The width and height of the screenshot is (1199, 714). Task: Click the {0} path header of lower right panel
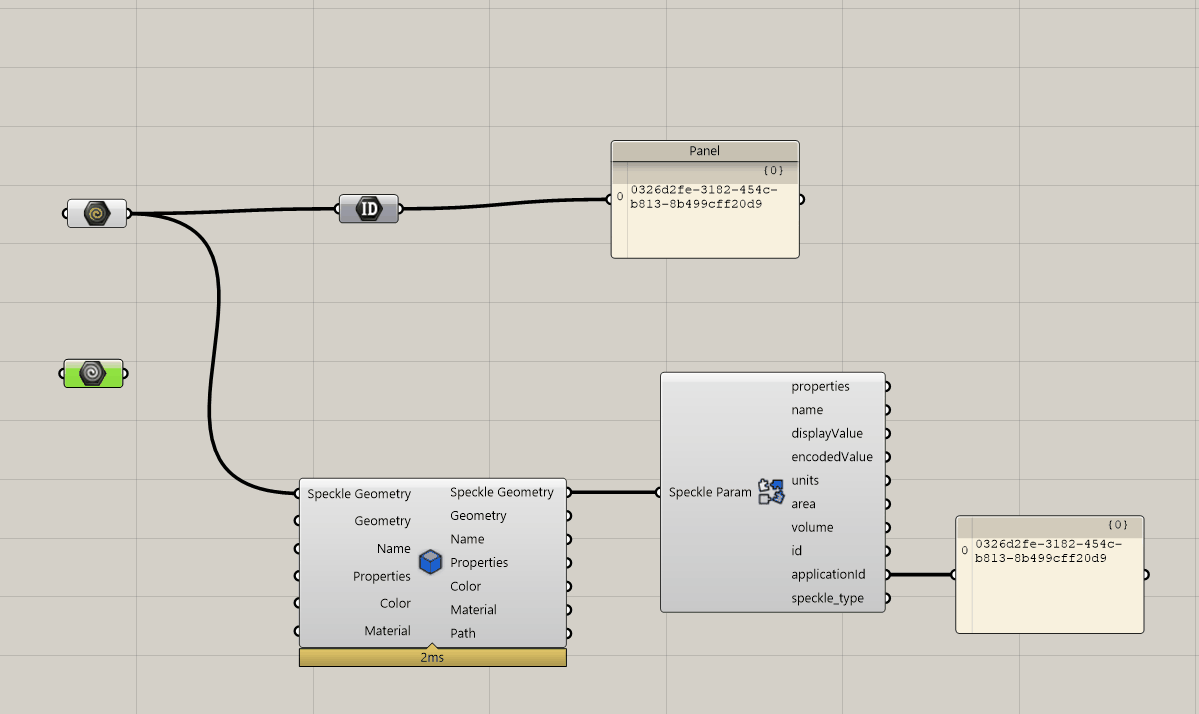click(x=1118, y=525)
